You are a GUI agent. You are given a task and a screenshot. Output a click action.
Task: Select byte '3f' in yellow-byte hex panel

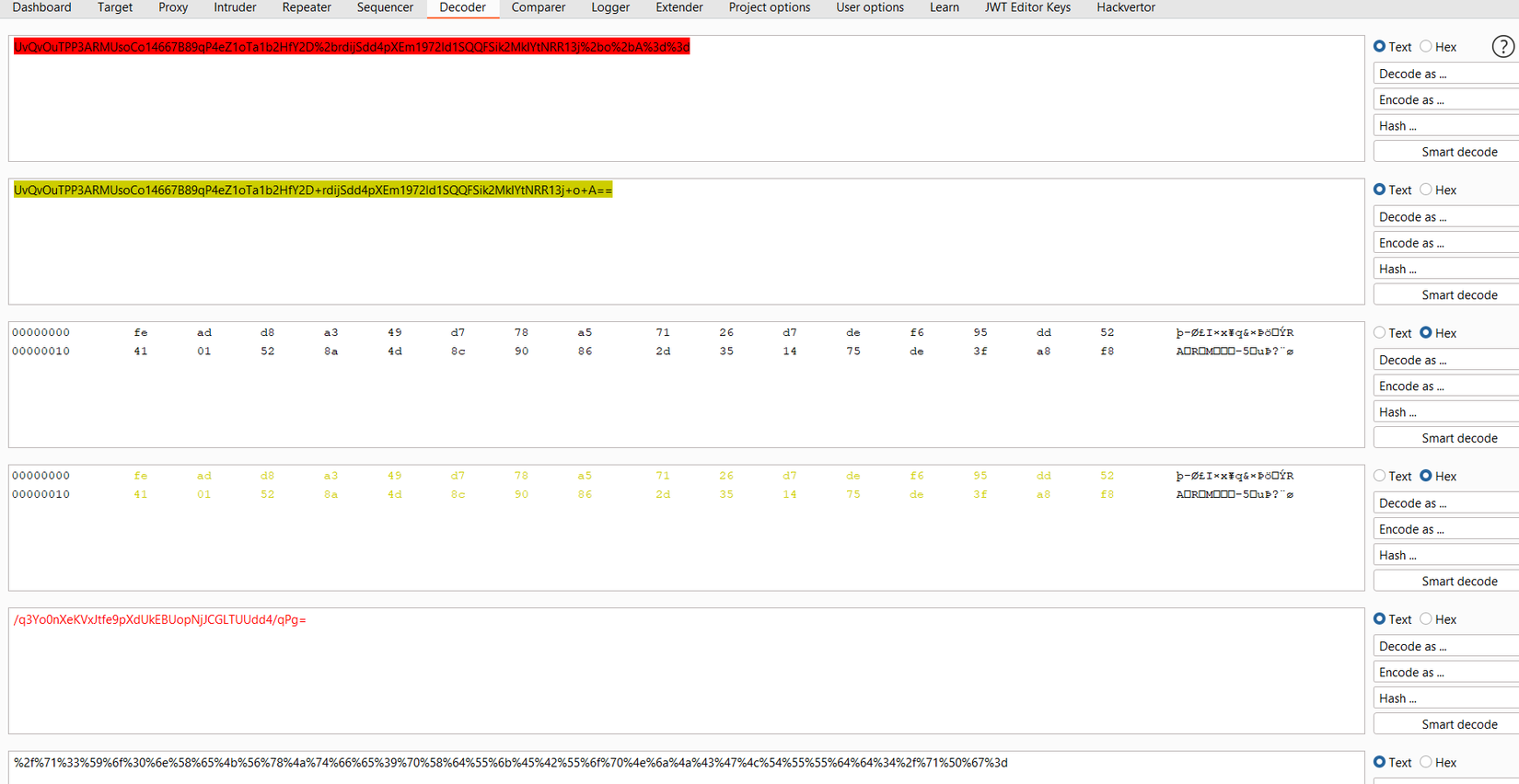pyautogui.click(x=980, y=494)
